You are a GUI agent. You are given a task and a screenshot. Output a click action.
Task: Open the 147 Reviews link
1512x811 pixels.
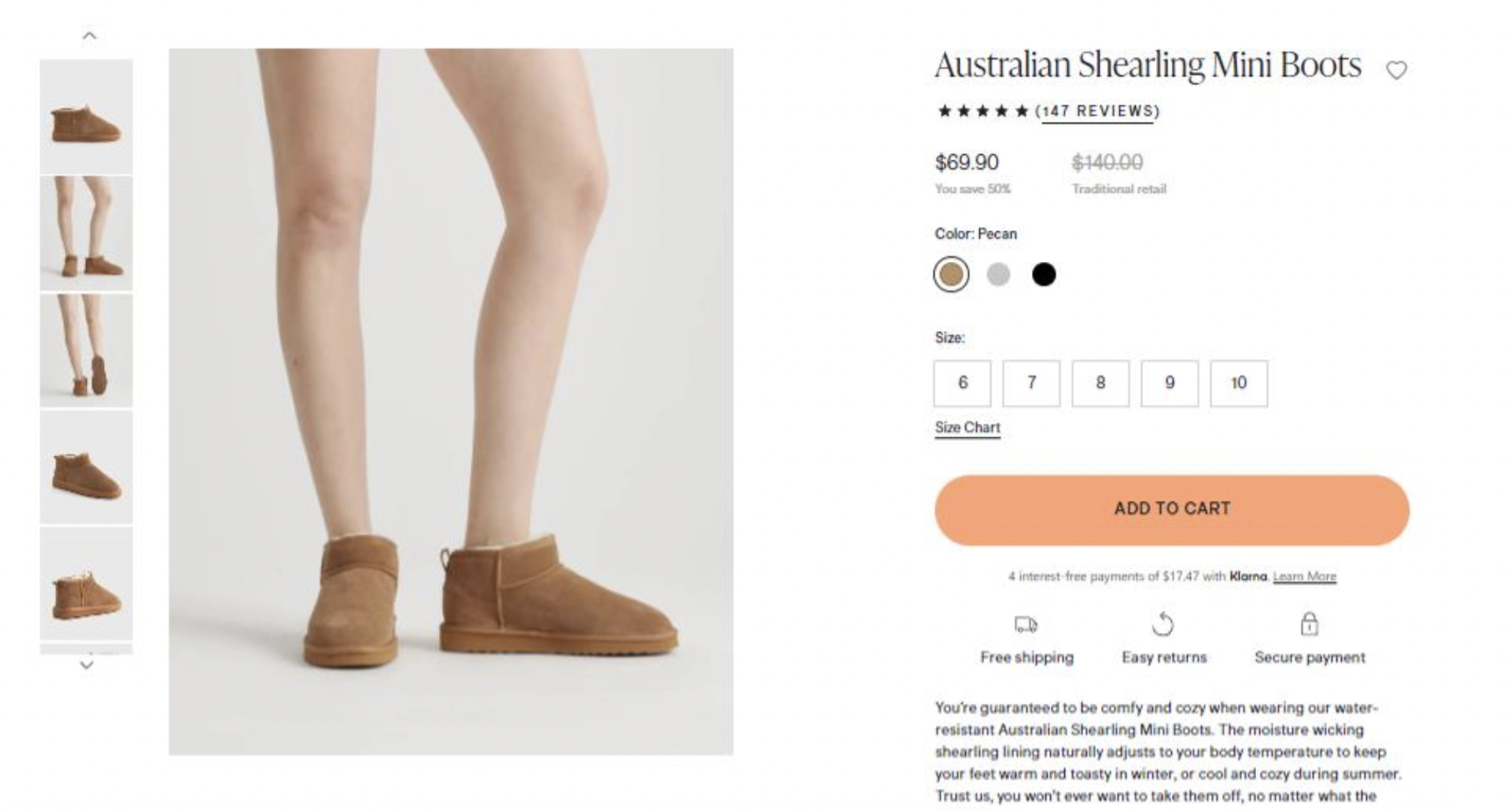click(1098, 112)
